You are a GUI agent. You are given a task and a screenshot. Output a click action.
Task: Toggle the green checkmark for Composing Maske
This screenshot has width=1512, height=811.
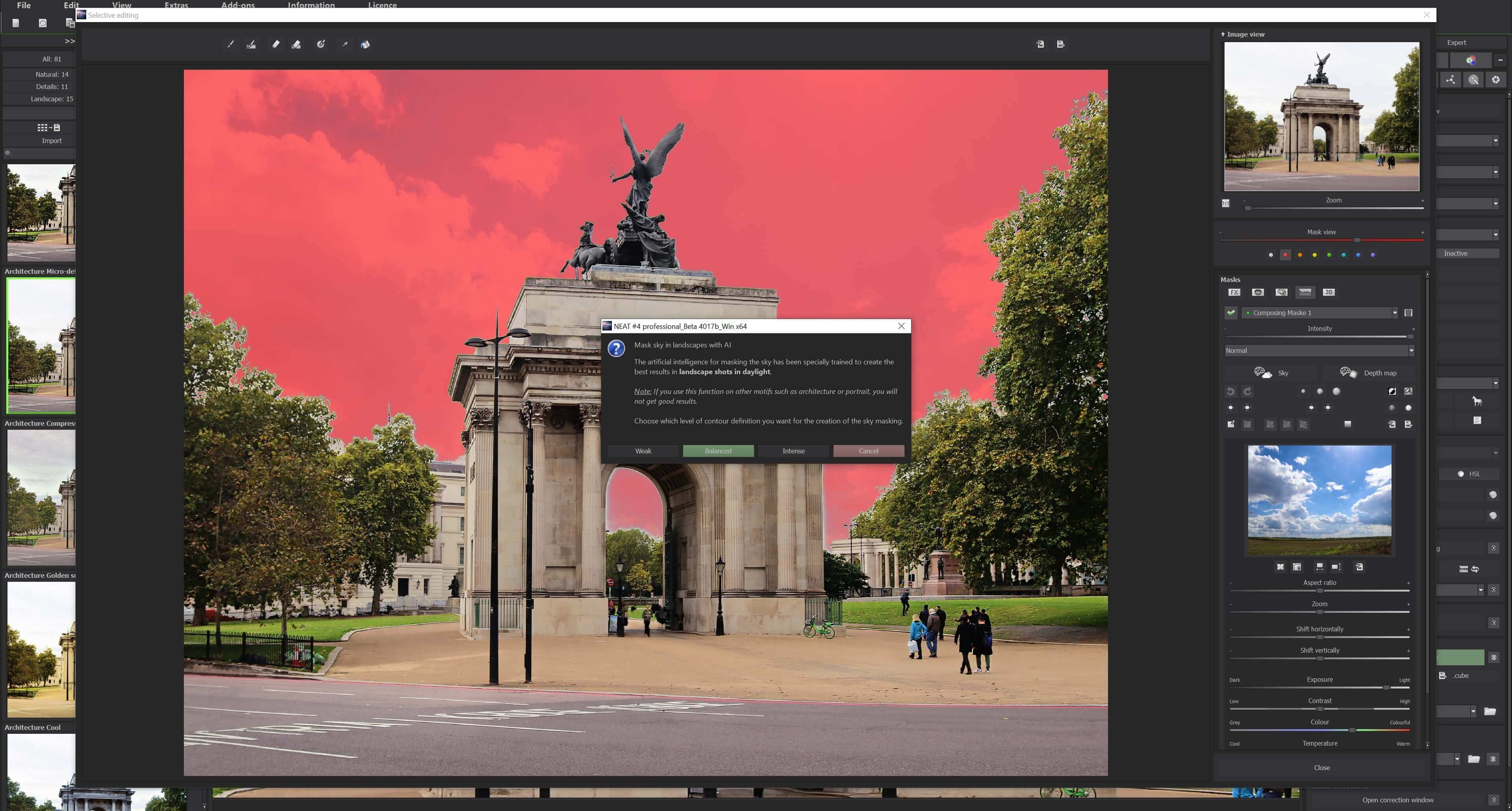[x=1231, y=312]
